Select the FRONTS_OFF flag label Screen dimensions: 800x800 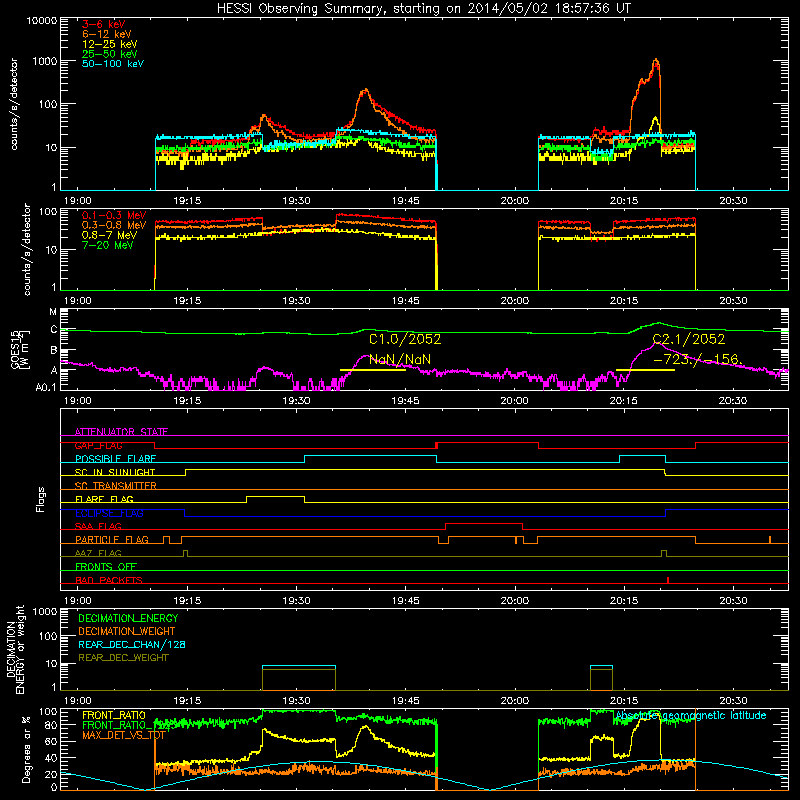[106, 567]
